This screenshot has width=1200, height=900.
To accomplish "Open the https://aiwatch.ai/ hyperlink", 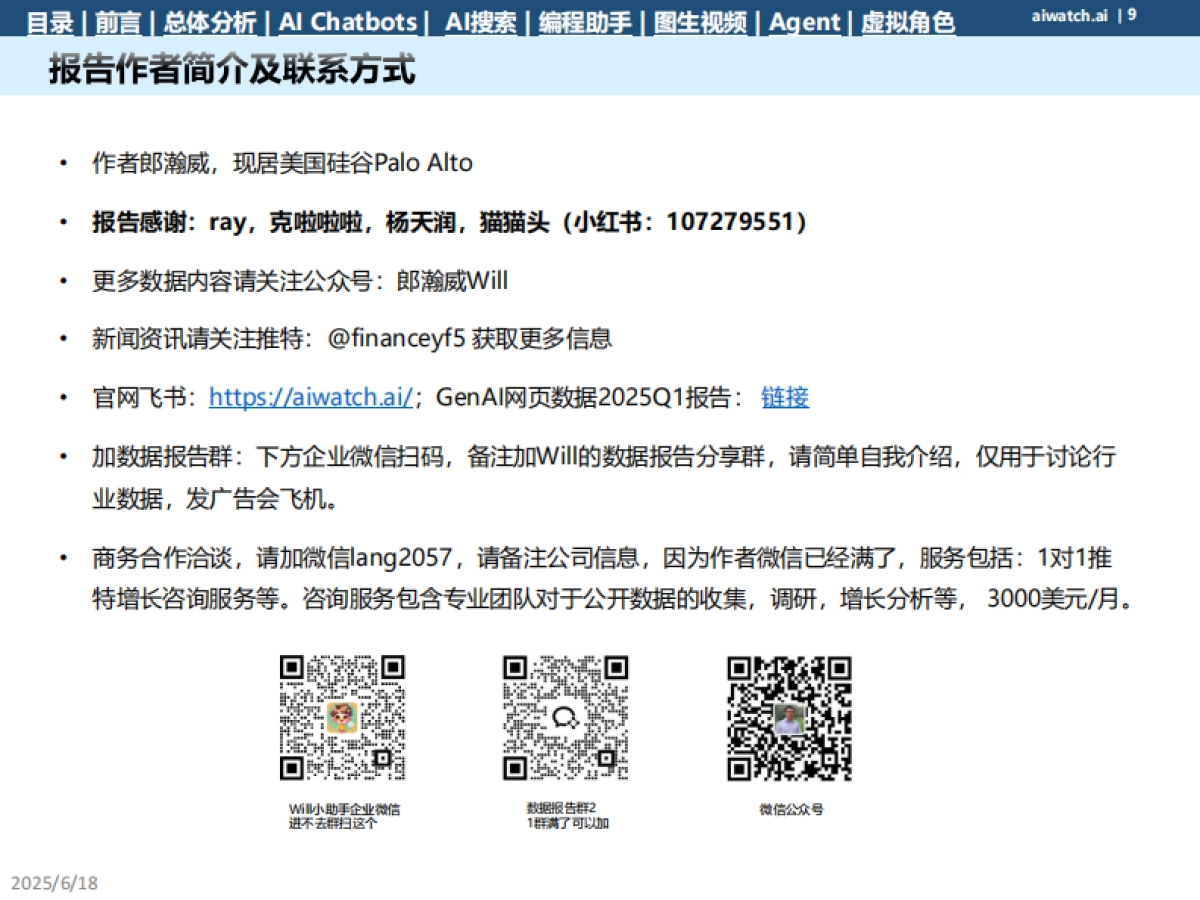I will click(311, 396).
